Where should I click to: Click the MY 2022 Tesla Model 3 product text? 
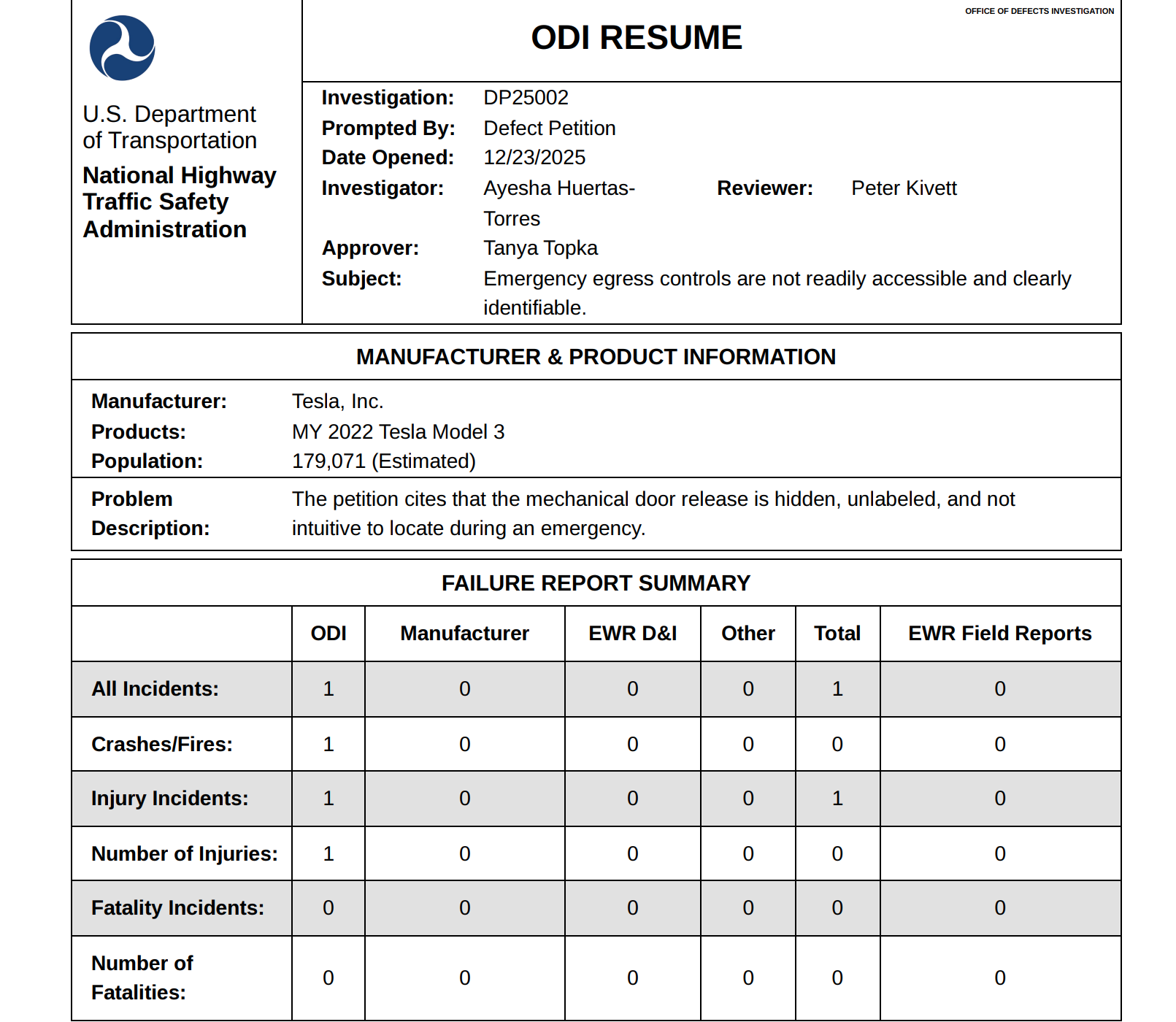tap(398, 432)
